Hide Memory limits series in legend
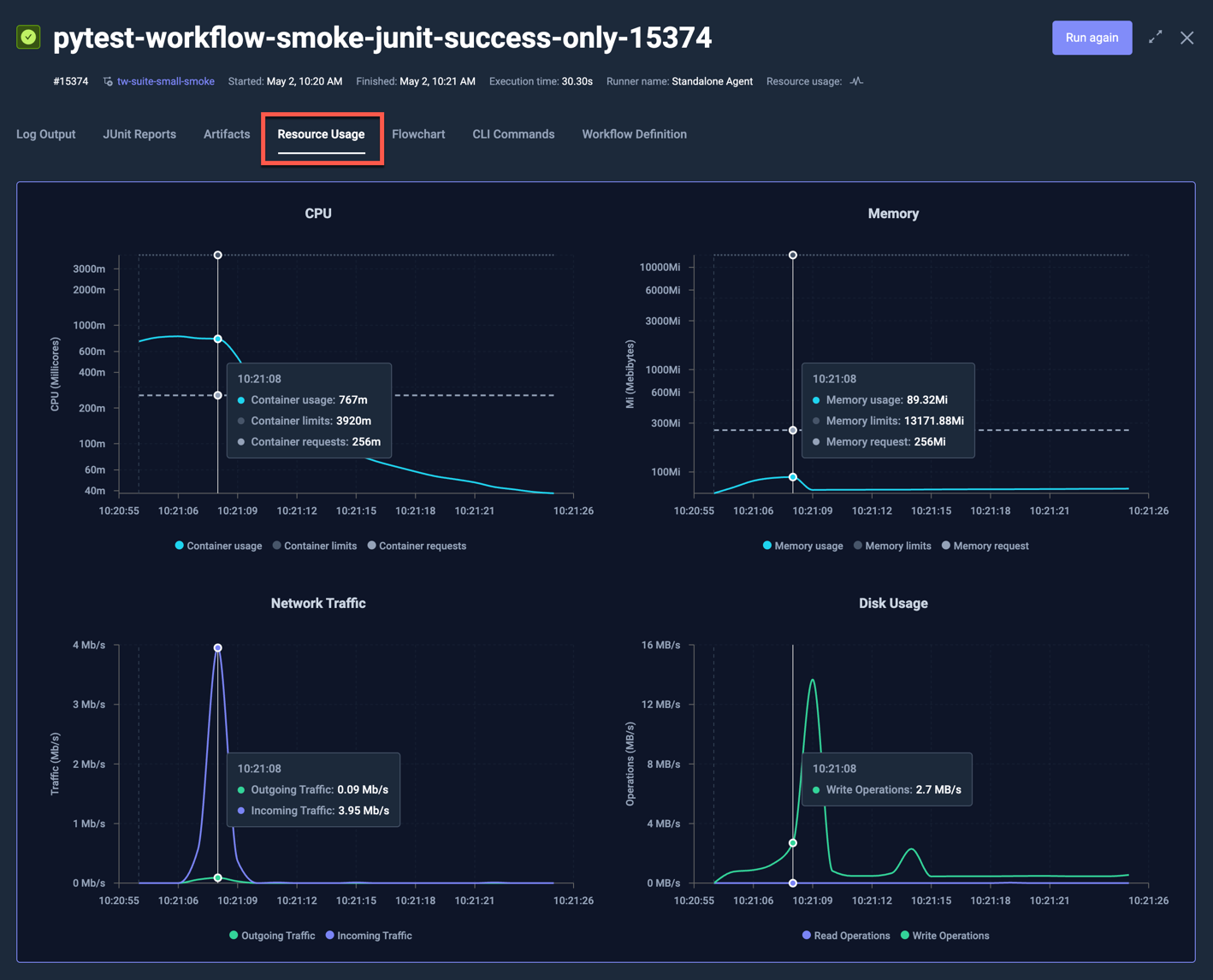Viewport: 1213px width, 980px height. pyautogui.click(x=892, y=546)
